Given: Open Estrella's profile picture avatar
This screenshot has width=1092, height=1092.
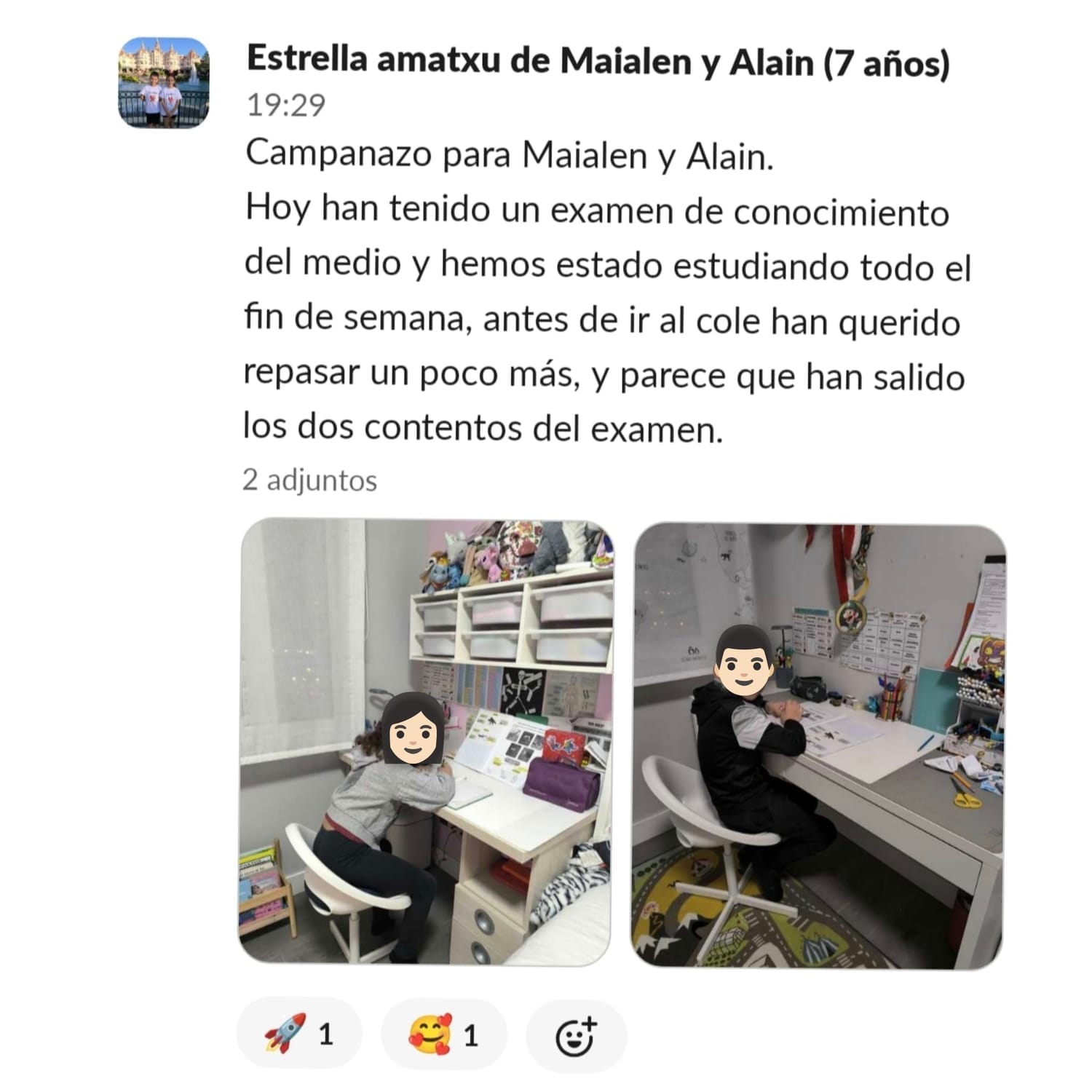Looking at the screenshot, I should (164, 83).
